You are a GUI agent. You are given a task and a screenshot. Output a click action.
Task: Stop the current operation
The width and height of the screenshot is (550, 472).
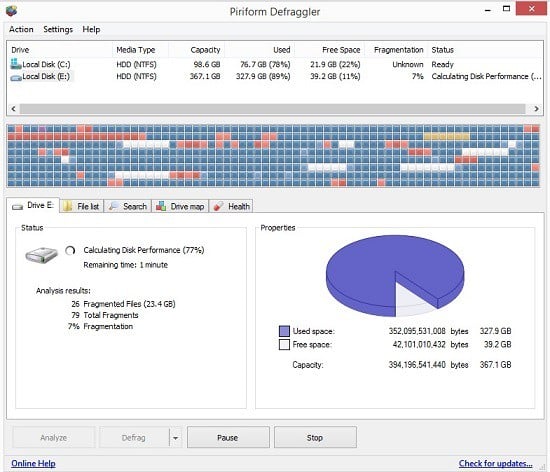click(x=315, y=437)
